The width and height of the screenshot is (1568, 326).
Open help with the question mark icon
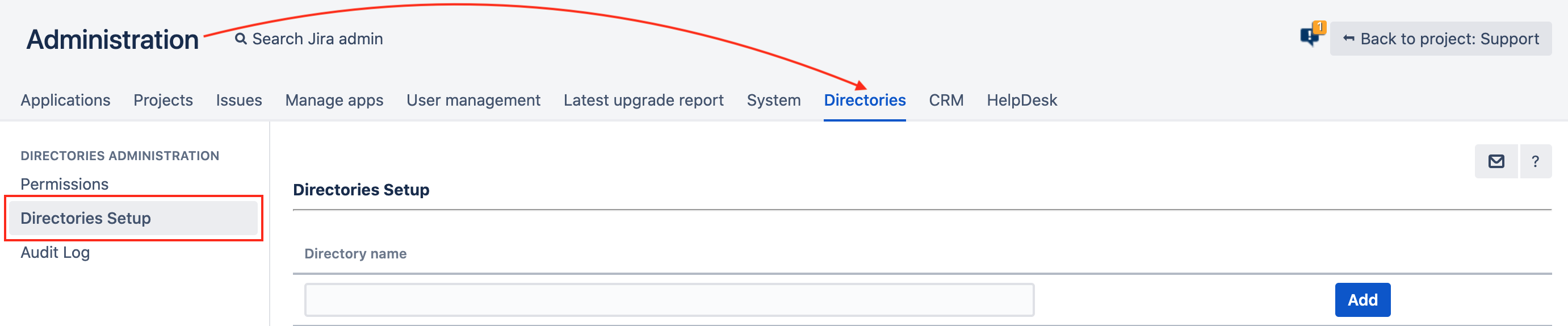tap(1535, 161)
